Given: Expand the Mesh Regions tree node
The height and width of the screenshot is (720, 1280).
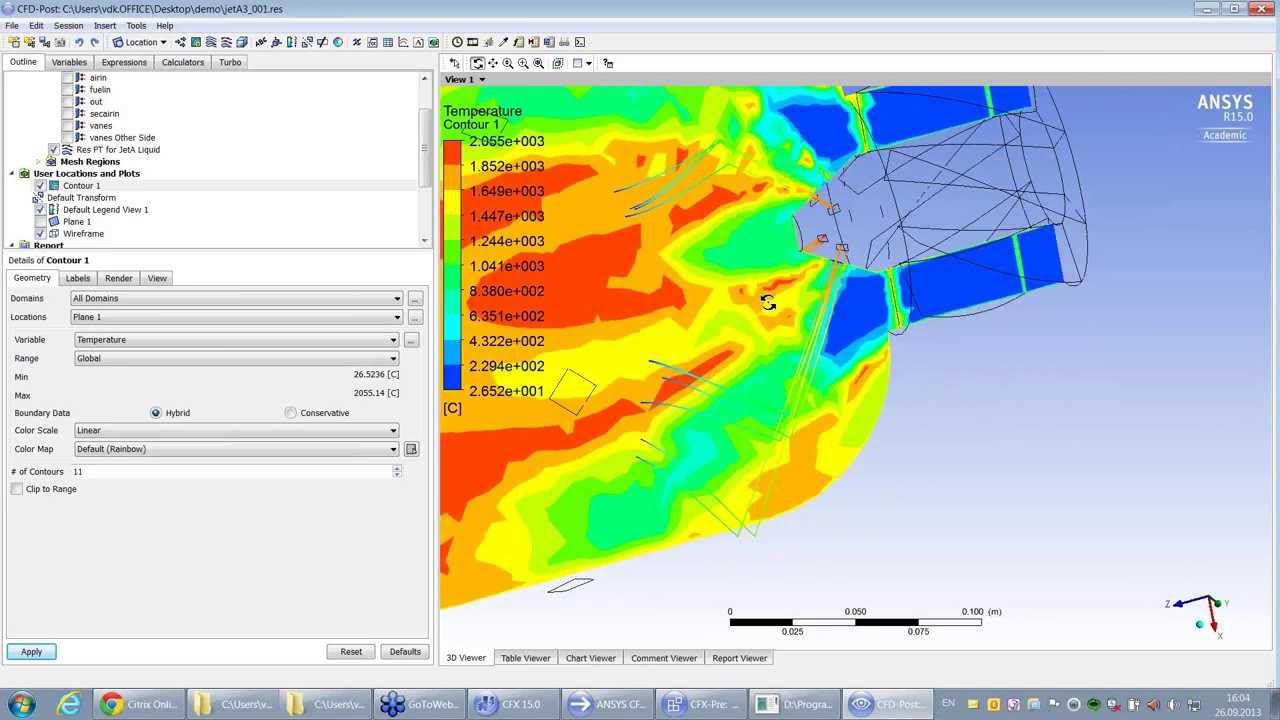Looking at the screenshot, I should pos(38,162).
